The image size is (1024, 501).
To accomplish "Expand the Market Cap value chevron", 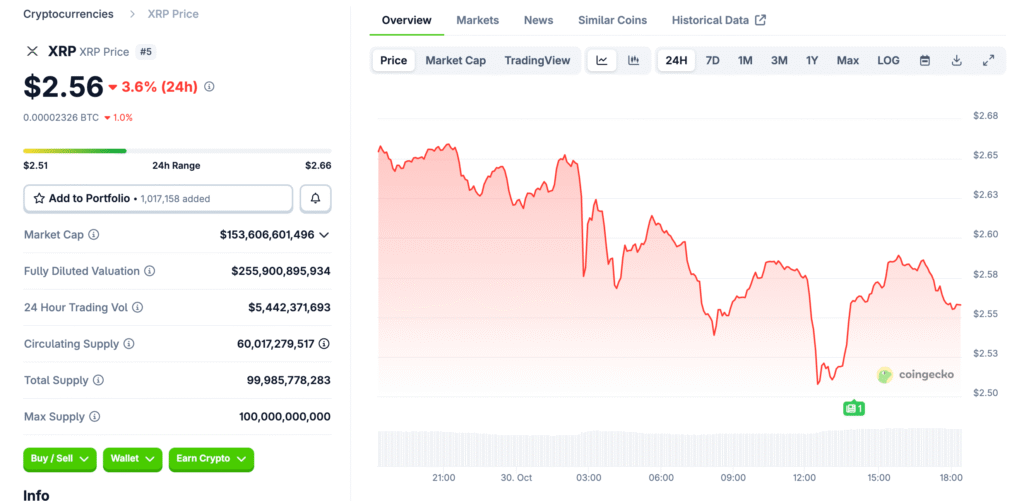I will pyautogui.click(x=324, y=235).
